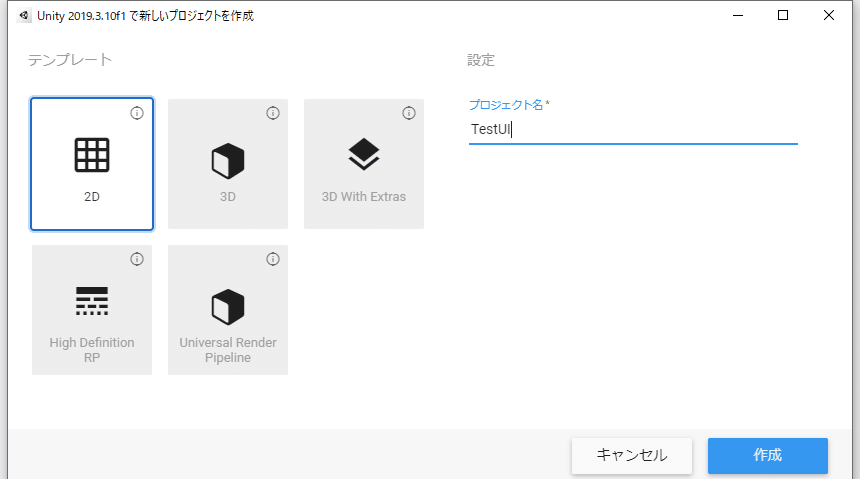Maximize the Unity project creation window
This screenshot has height=479, width=860.
(x=783, y=15)
